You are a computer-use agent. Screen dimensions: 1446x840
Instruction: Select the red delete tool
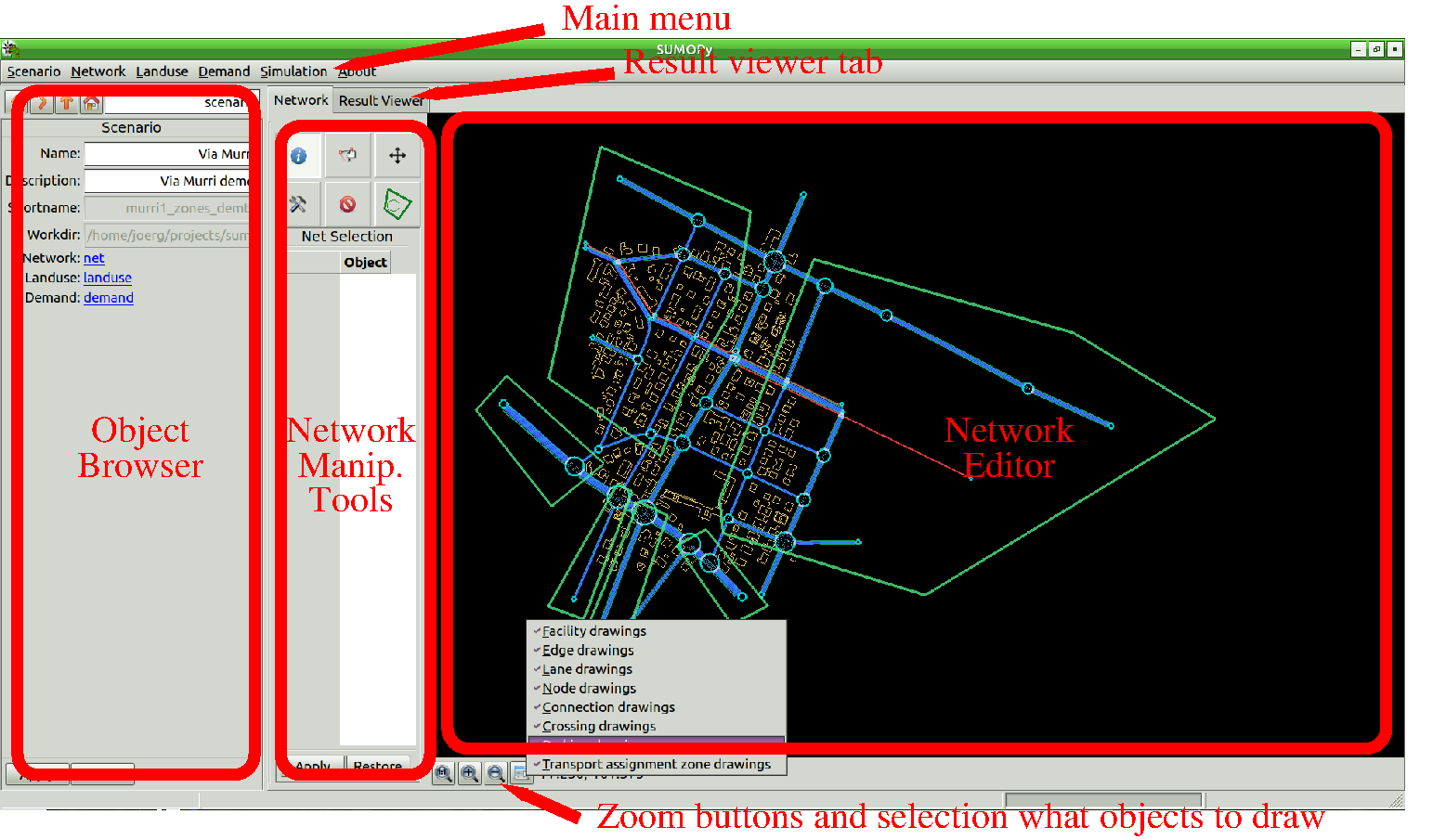(x=347, y=204)
